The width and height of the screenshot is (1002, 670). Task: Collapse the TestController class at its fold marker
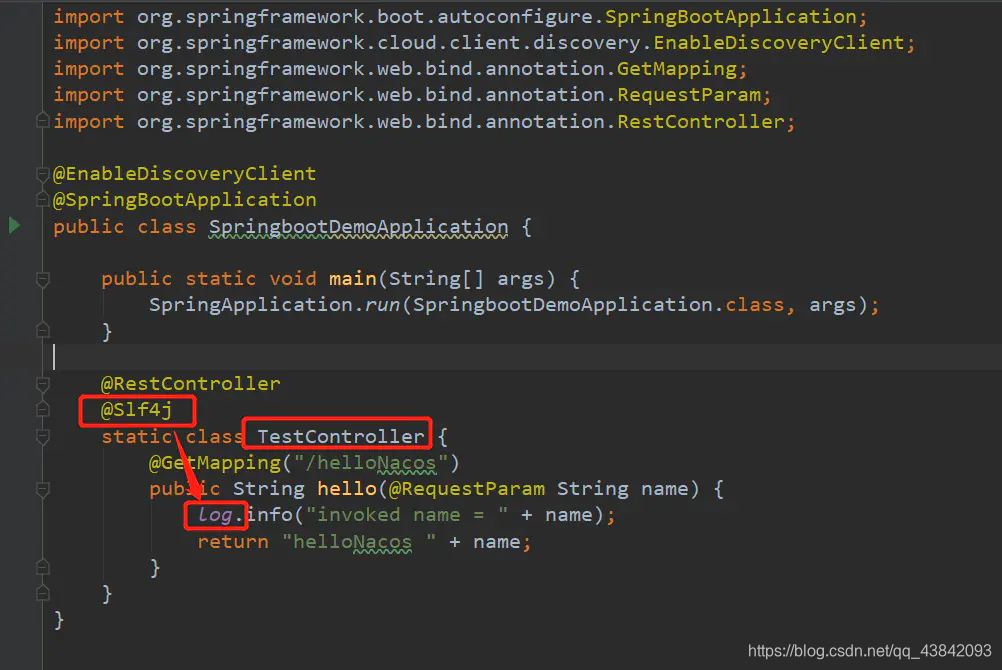[43, 437]
